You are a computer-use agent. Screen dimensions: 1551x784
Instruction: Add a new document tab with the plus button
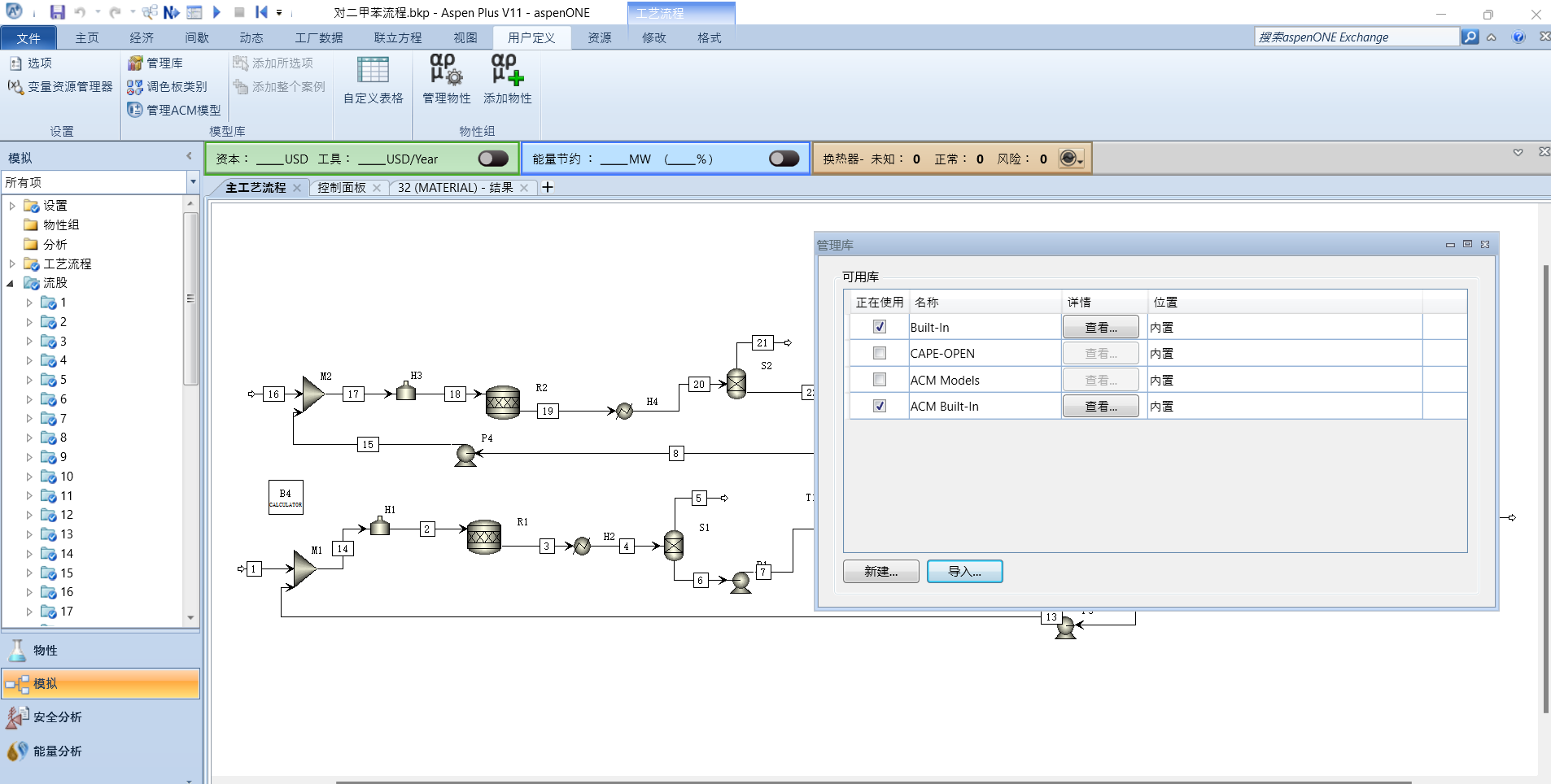548,187
